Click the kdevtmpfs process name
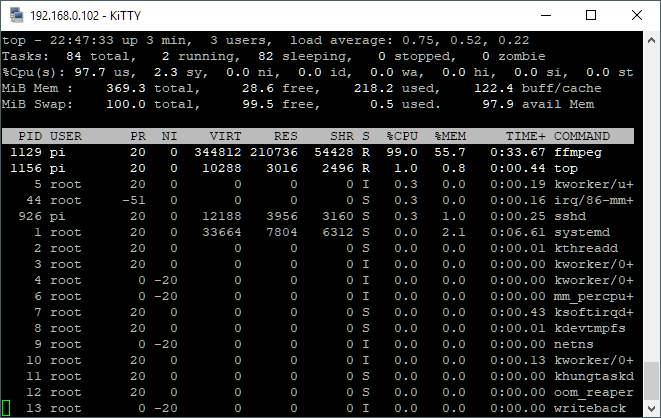Viewport: 661px width, 418px height. (x=590, y=329)
